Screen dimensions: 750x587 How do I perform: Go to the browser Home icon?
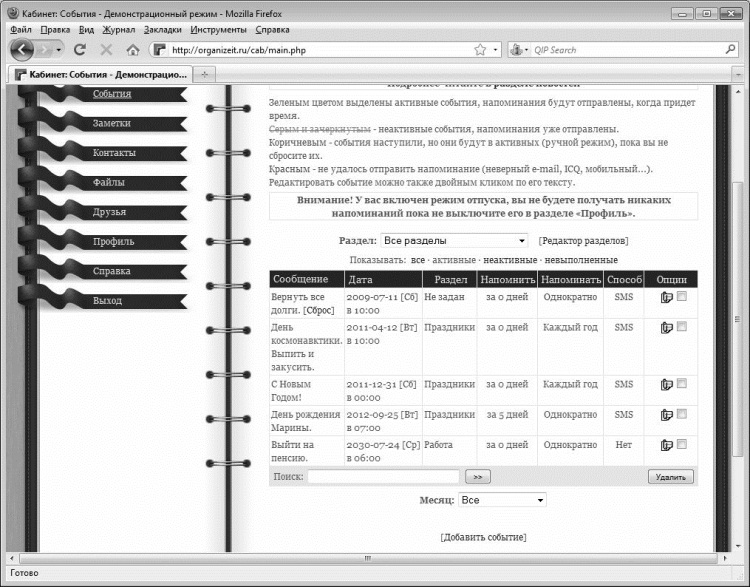pos(133,49)
